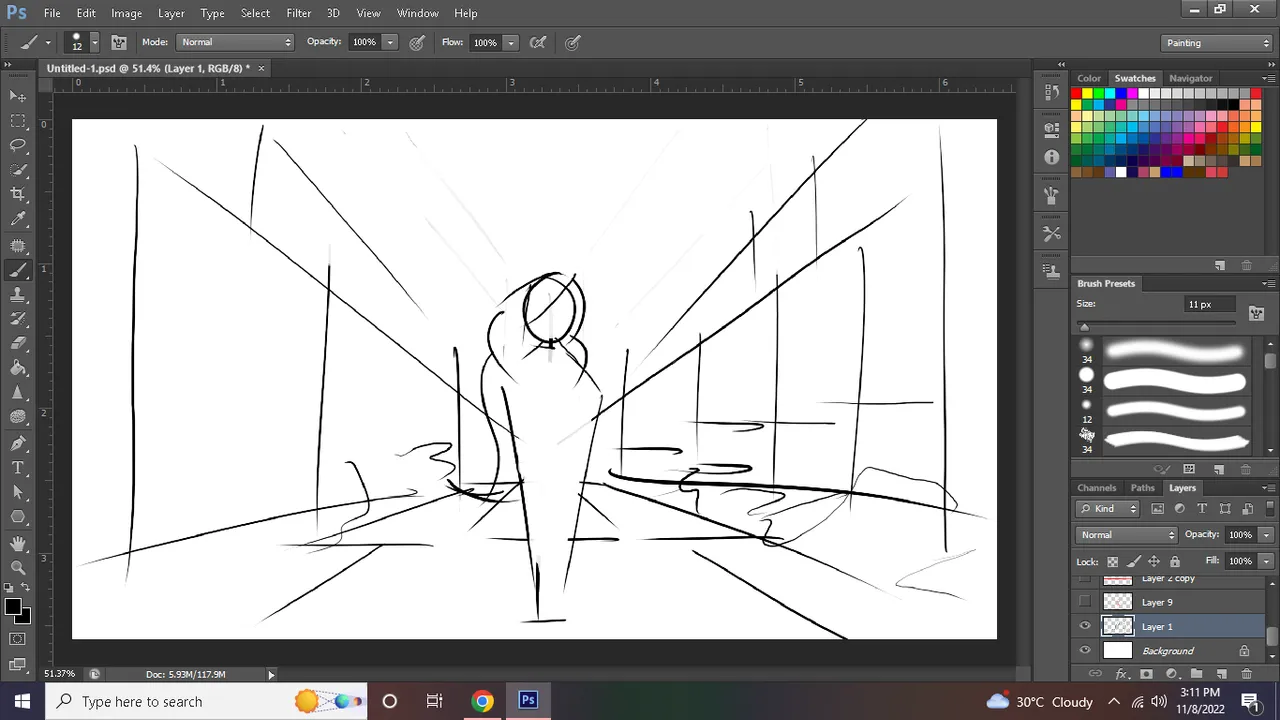Select the red swatch in Swatches
1280x720 pixels.
1076,94
